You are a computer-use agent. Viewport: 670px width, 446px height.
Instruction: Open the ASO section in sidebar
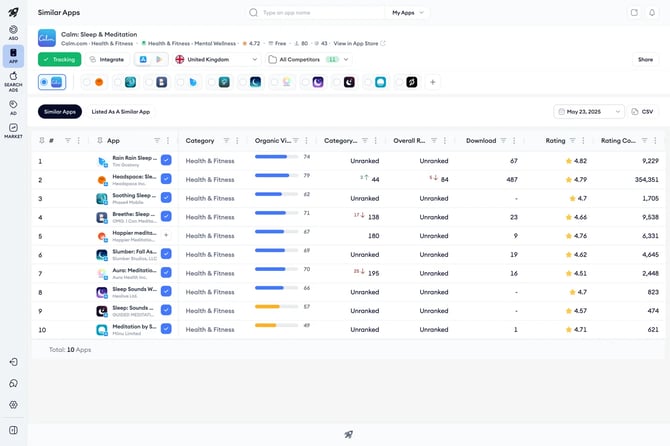tap(13, 32)
